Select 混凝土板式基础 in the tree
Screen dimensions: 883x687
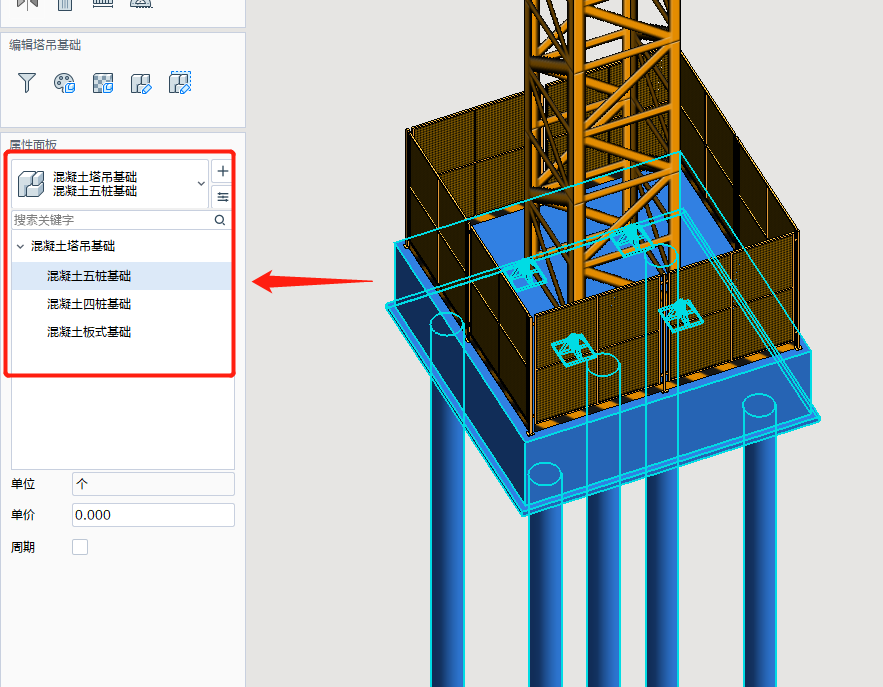122,332
